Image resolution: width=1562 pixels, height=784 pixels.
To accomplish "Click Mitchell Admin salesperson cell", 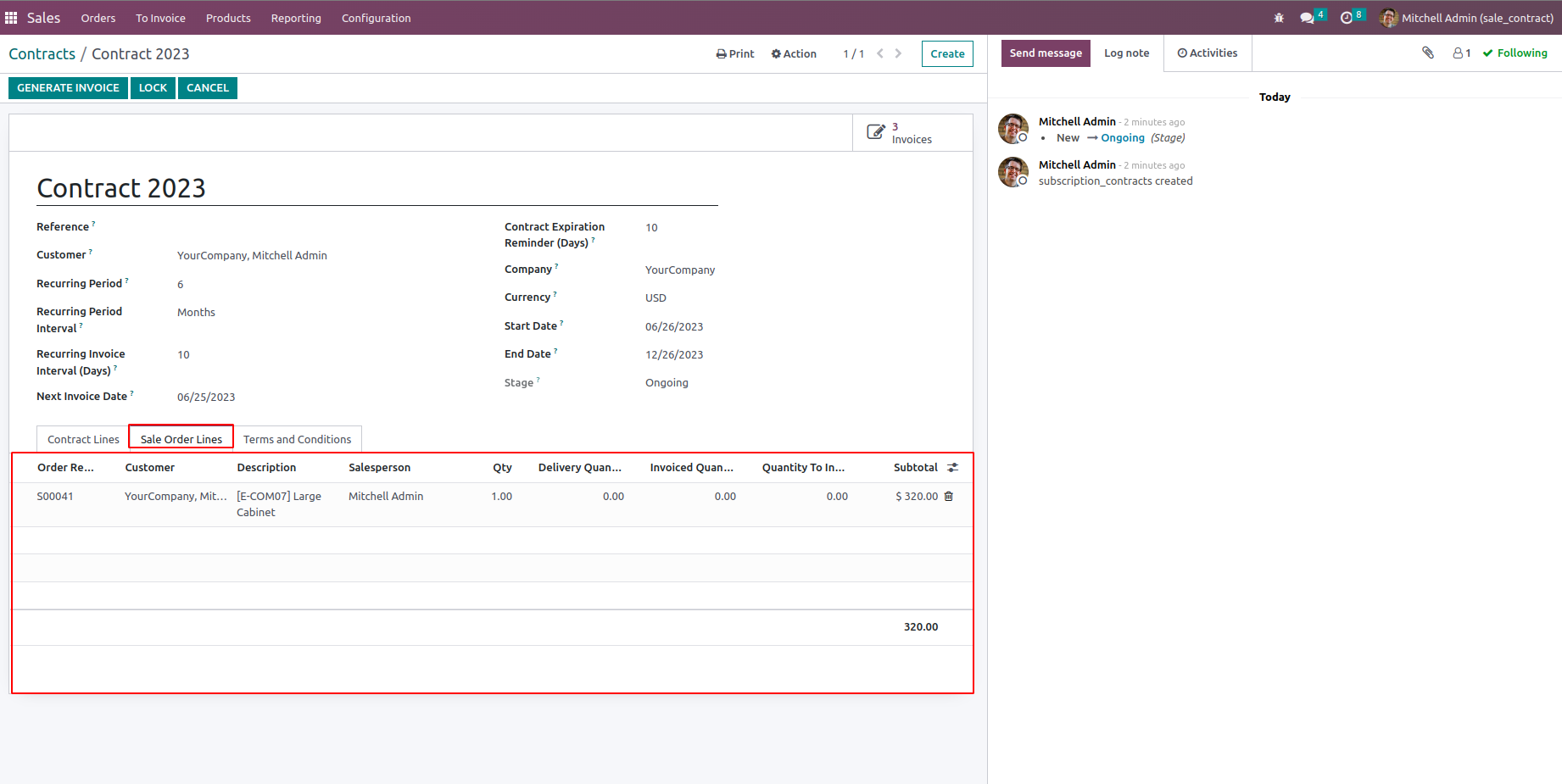I will point(386,497).
